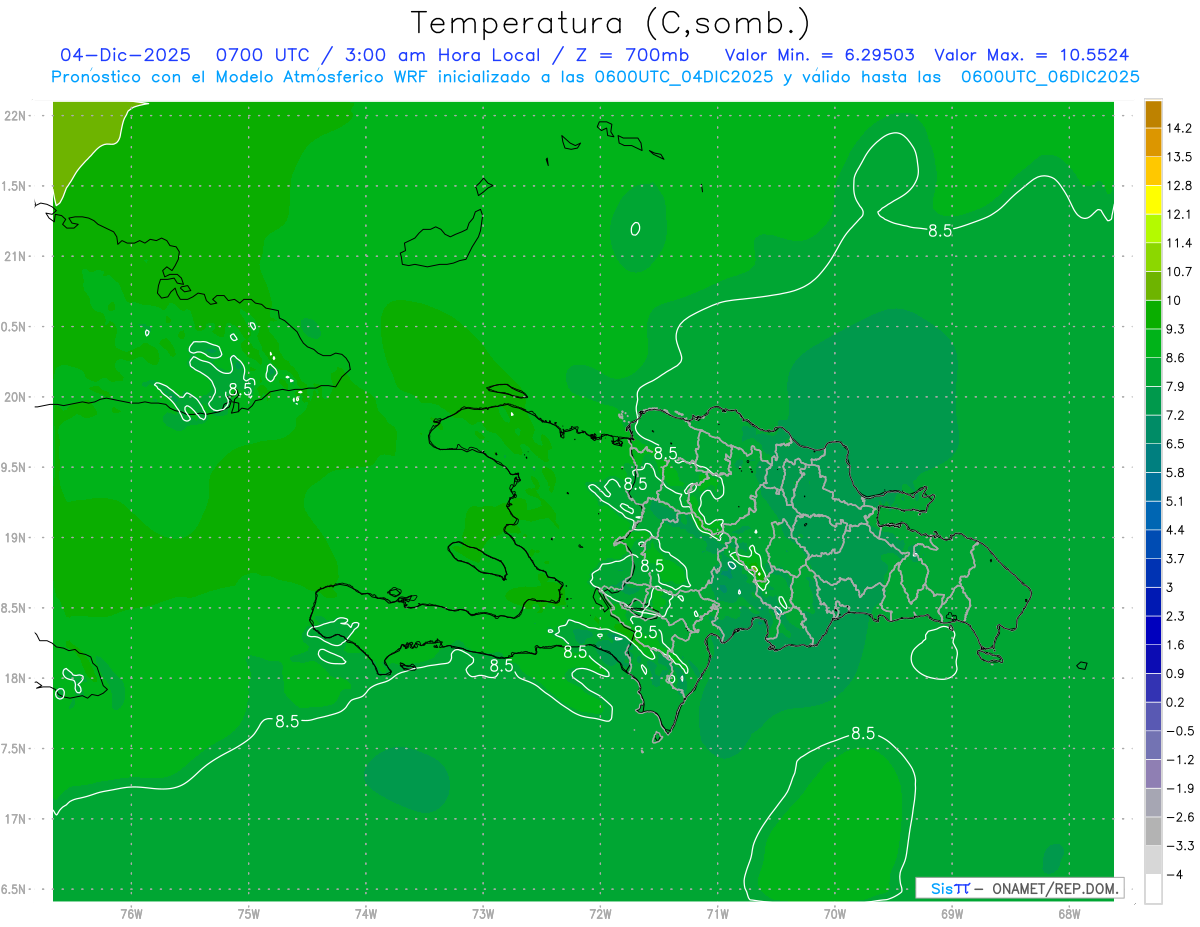Pick the grey swatch between -2.6 and -3.3
Viewport: 1200px width, 927px height.
1153,831
